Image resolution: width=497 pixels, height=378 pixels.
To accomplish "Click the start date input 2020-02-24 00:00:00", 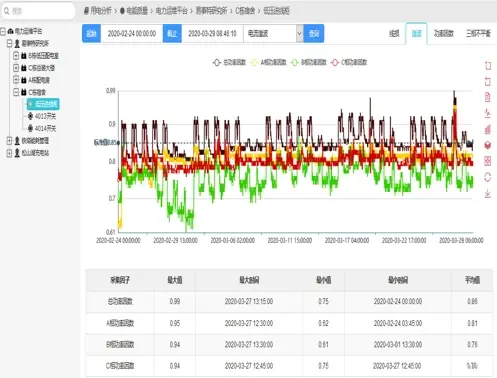I will click(x=132, y=33).
